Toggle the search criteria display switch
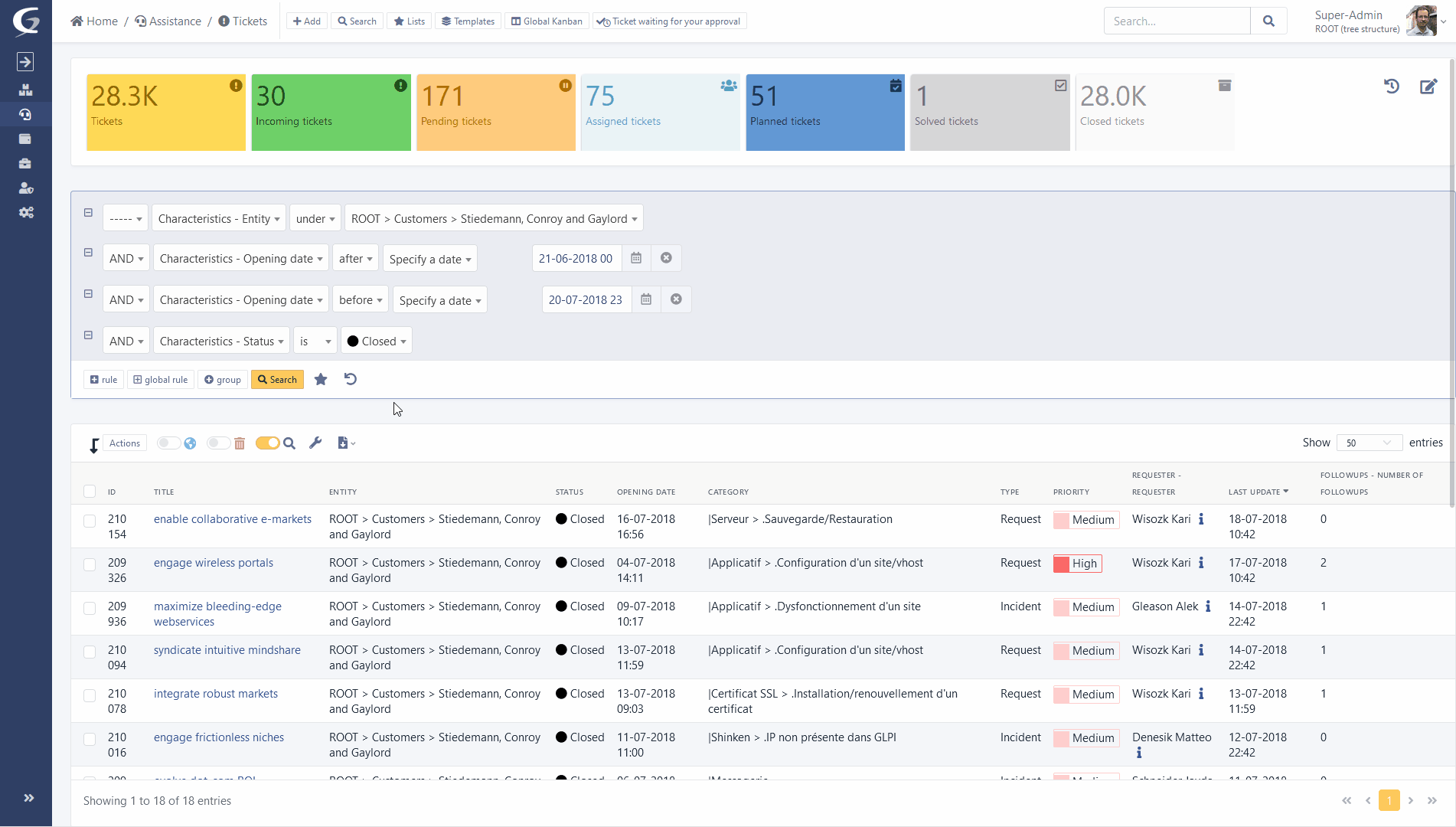Image resolution: width=1456 pixels, height=827 pixels. pos(268,443)
